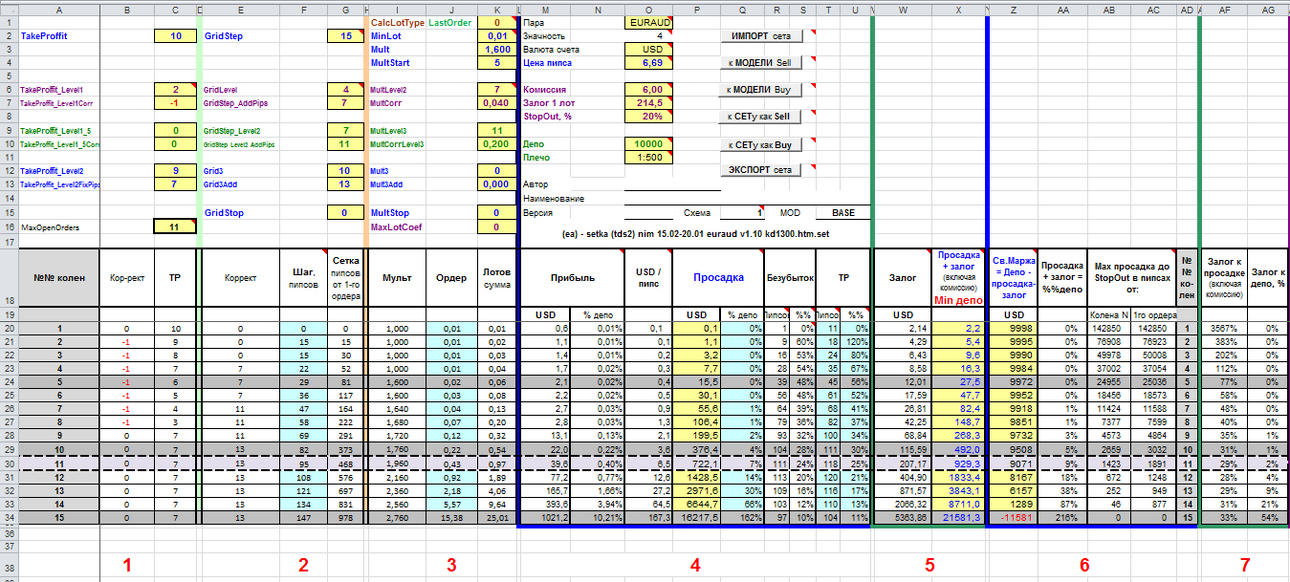This screenshot has height=582, width=1290.
Task: Select the Комиссия cell 6,00
Action: pyautogui.click(x=649, y=89)
